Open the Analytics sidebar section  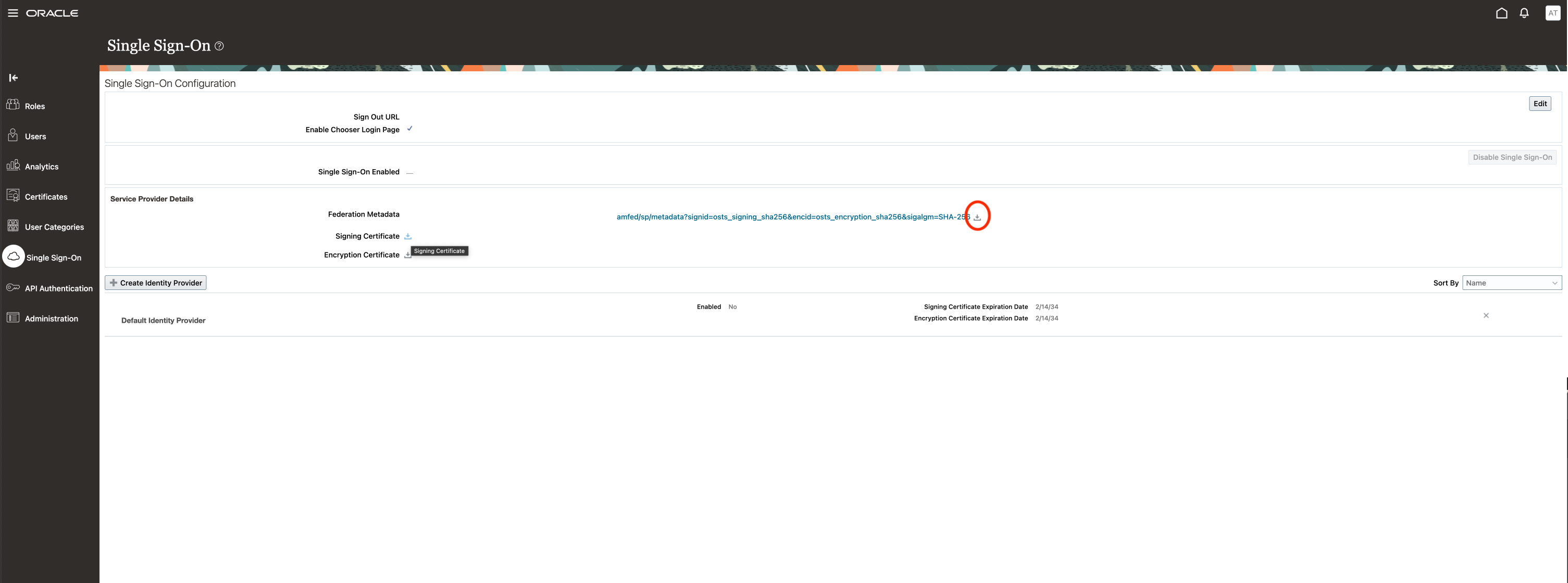41,167
